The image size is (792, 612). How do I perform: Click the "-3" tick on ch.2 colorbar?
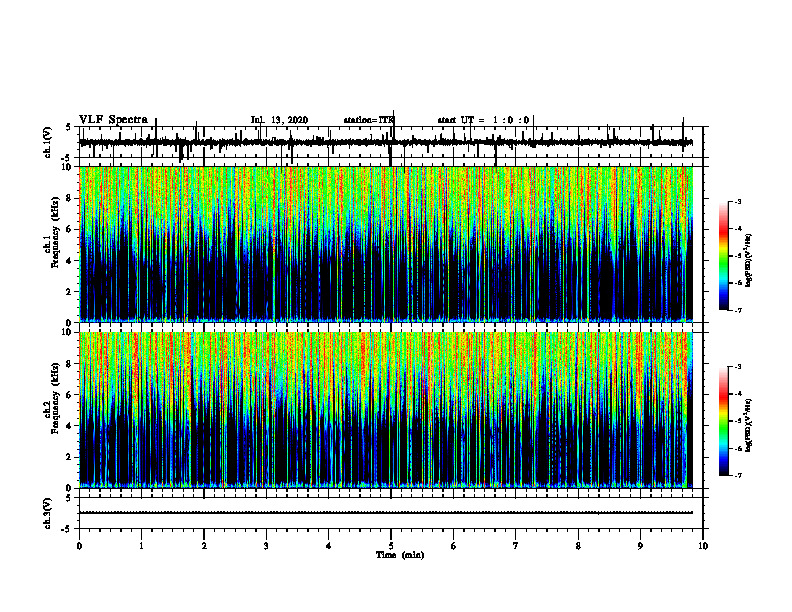coord(738,367)
